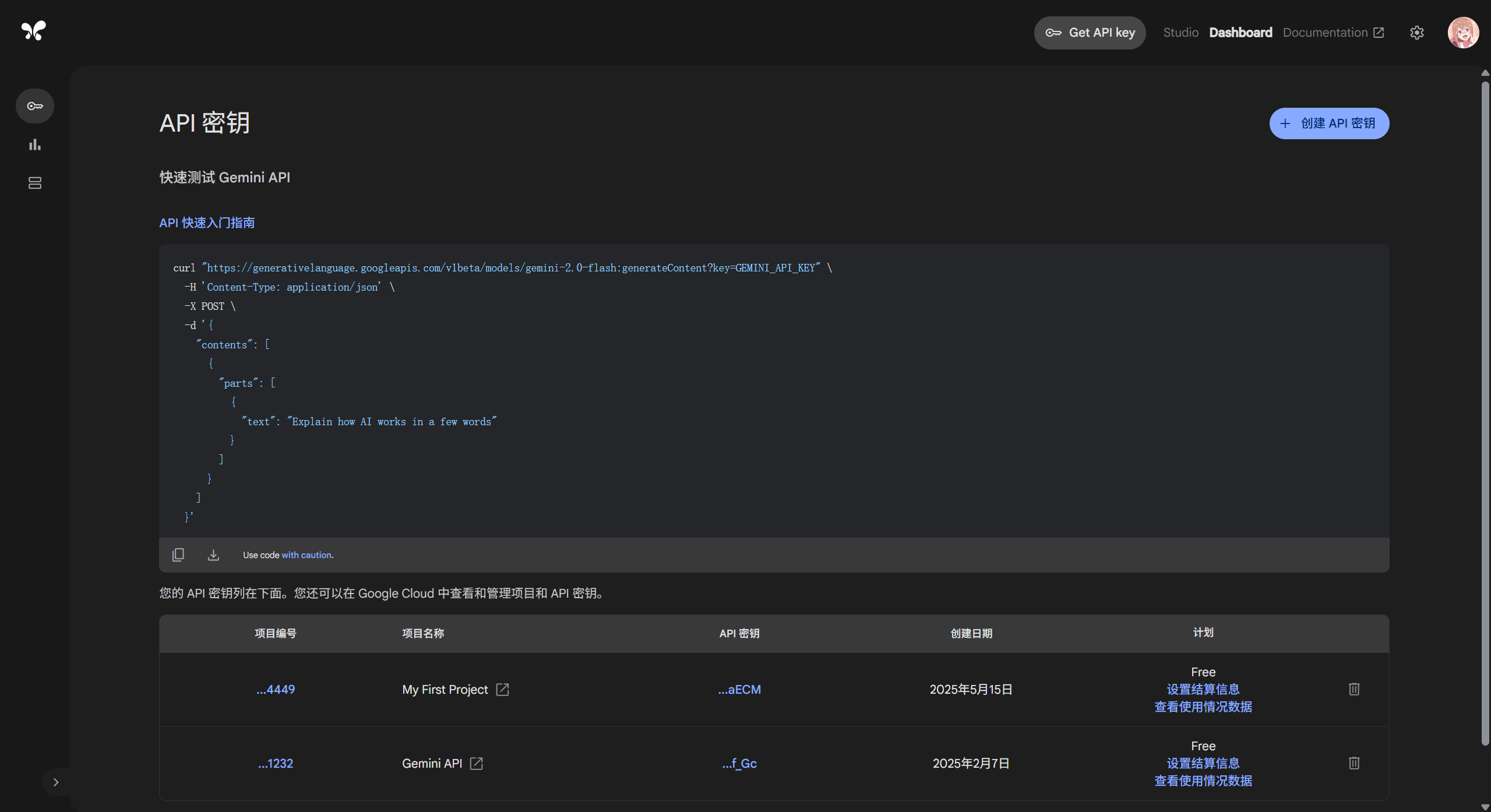
Task: Open the usage bar chart sidebar icon
Action: click(x=35, y=144)
